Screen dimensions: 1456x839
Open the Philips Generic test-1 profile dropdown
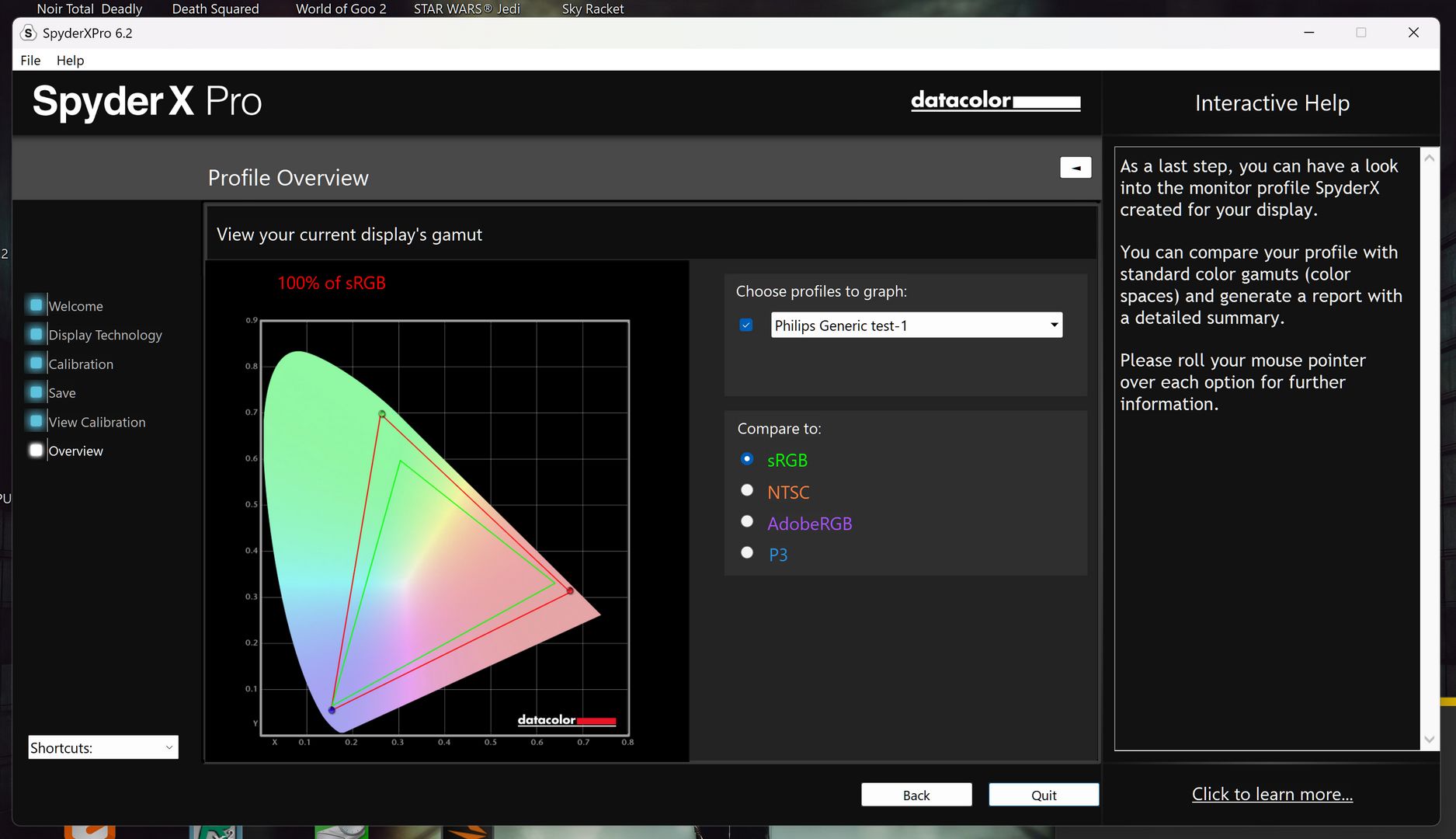(x=916, y=325)
